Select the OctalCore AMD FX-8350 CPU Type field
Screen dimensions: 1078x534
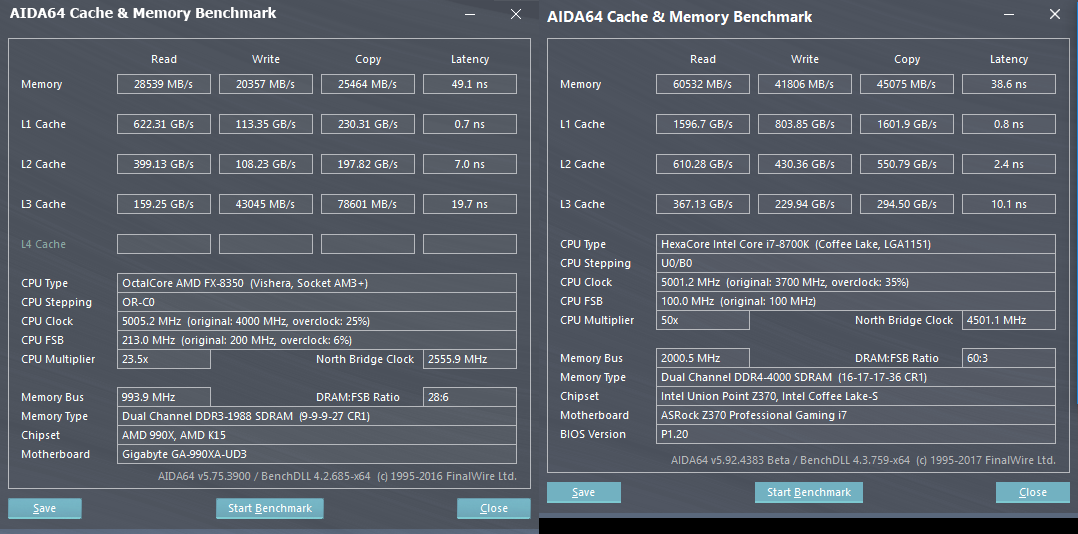[x=317, y=283]
